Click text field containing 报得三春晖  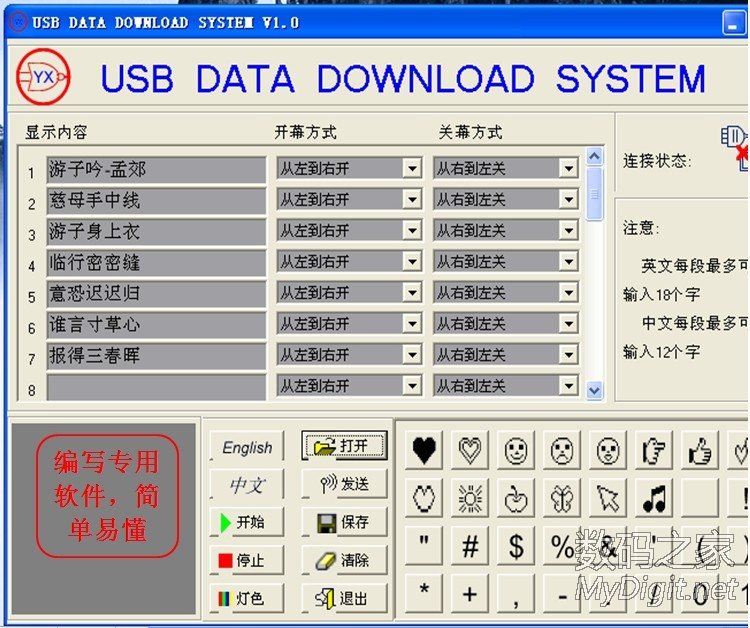[156, 356]
